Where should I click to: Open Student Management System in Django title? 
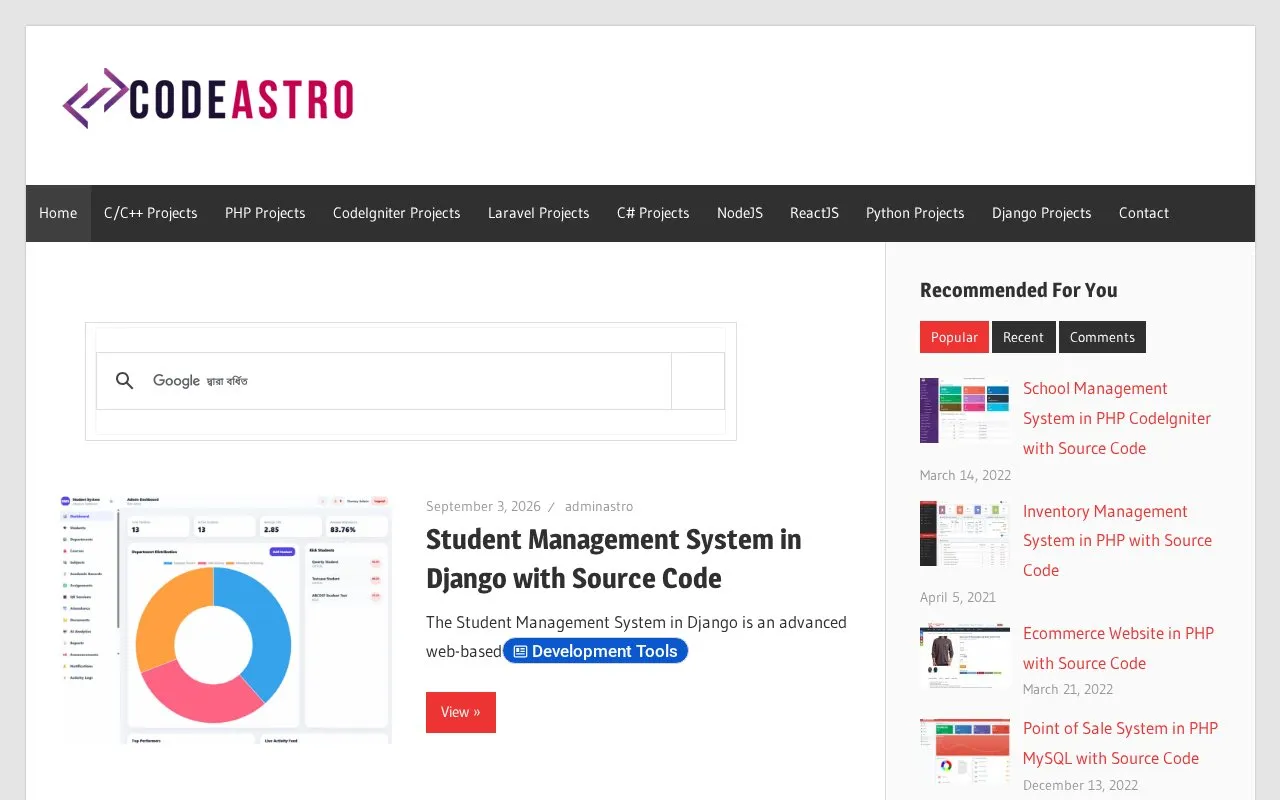613,559
